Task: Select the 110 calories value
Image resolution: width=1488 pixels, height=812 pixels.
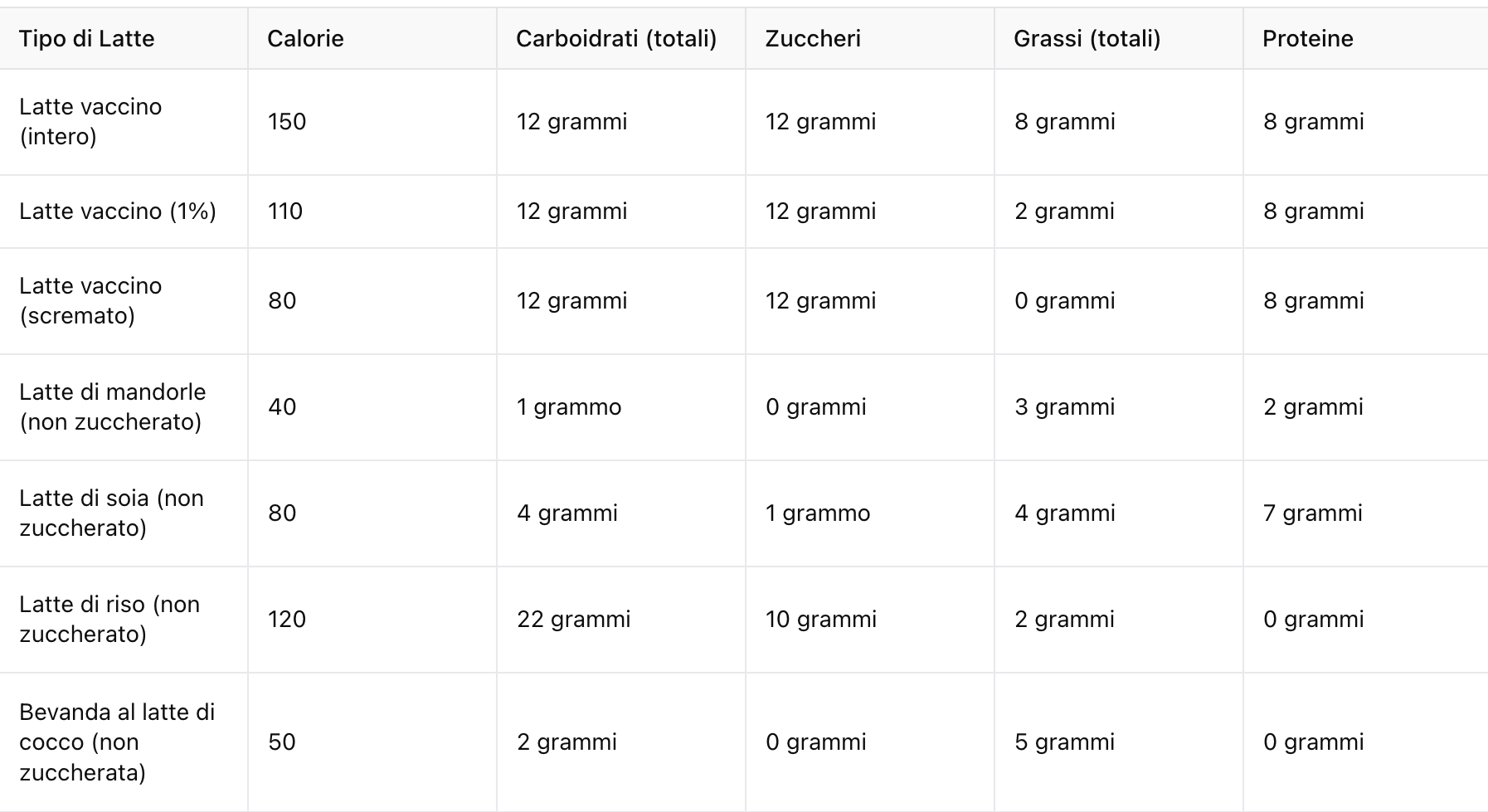Action: pos(285,212)
